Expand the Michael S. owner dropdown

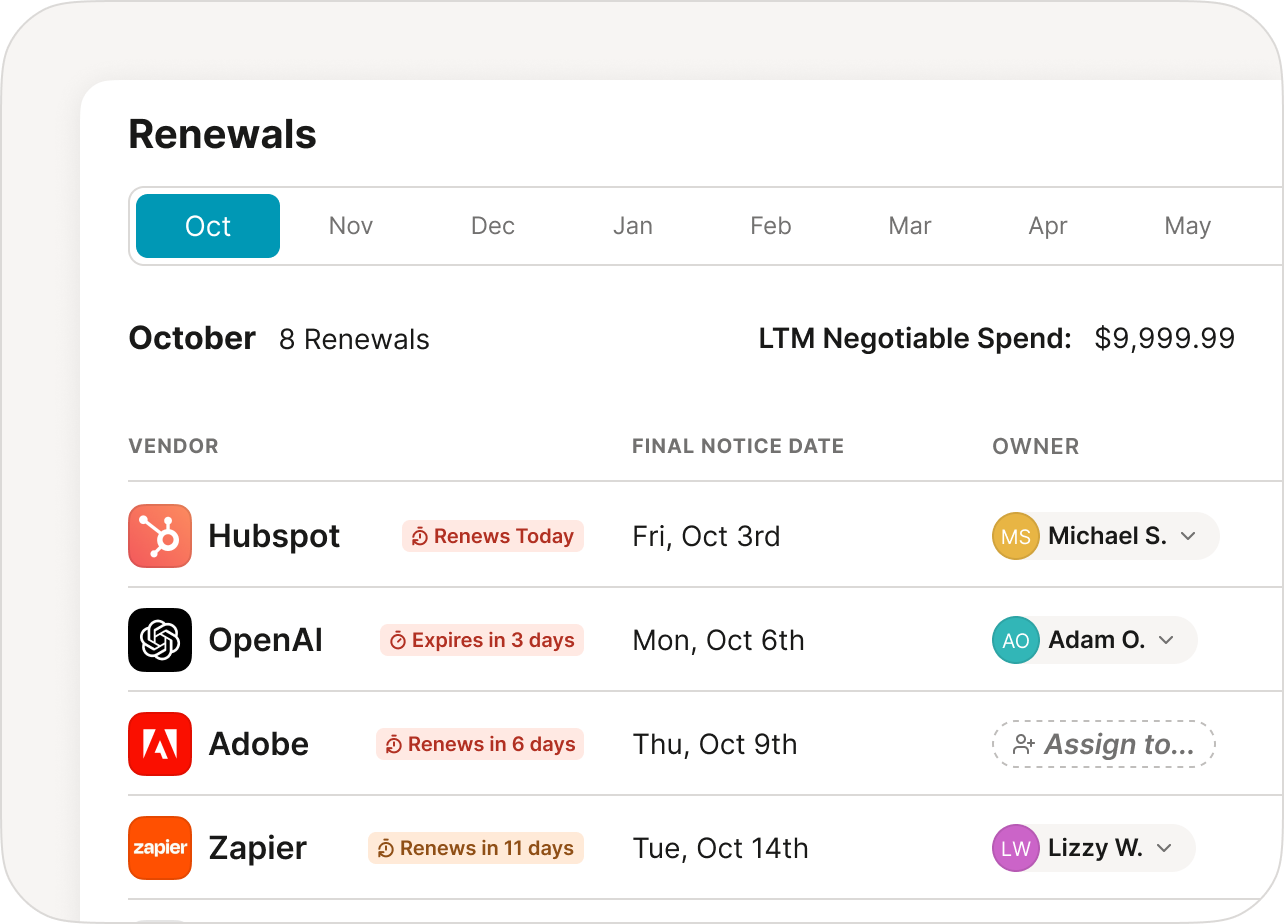(1188, 537)
